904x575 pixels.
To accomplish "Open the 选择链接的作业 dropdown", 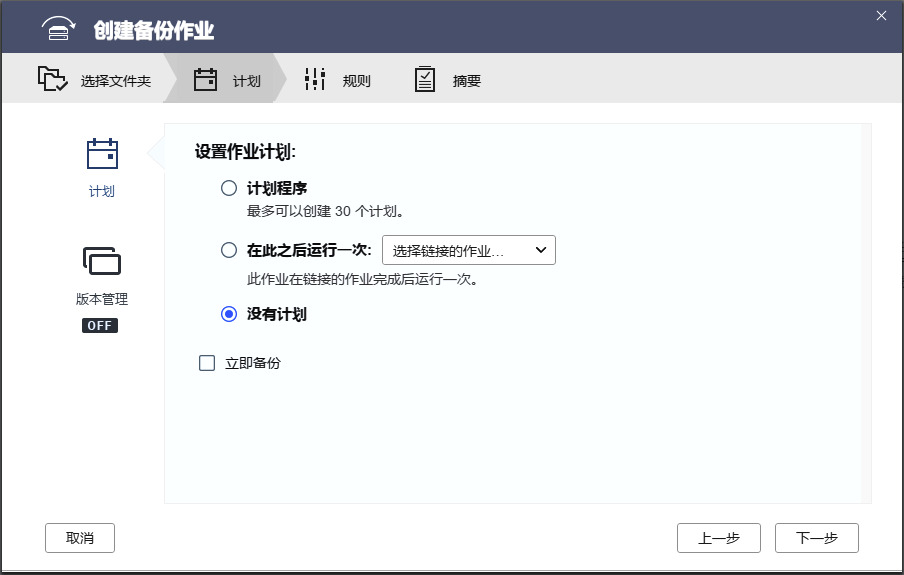I will pyautogui.click(x=469, y=250).
